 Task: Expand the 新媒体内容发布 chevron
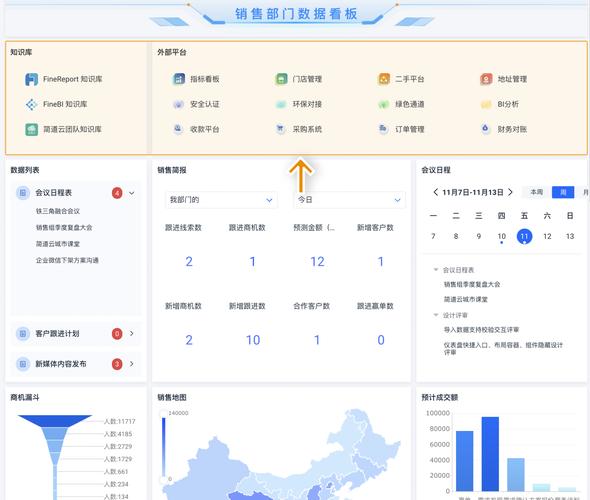pyautogui.click(x=132, y=363)
